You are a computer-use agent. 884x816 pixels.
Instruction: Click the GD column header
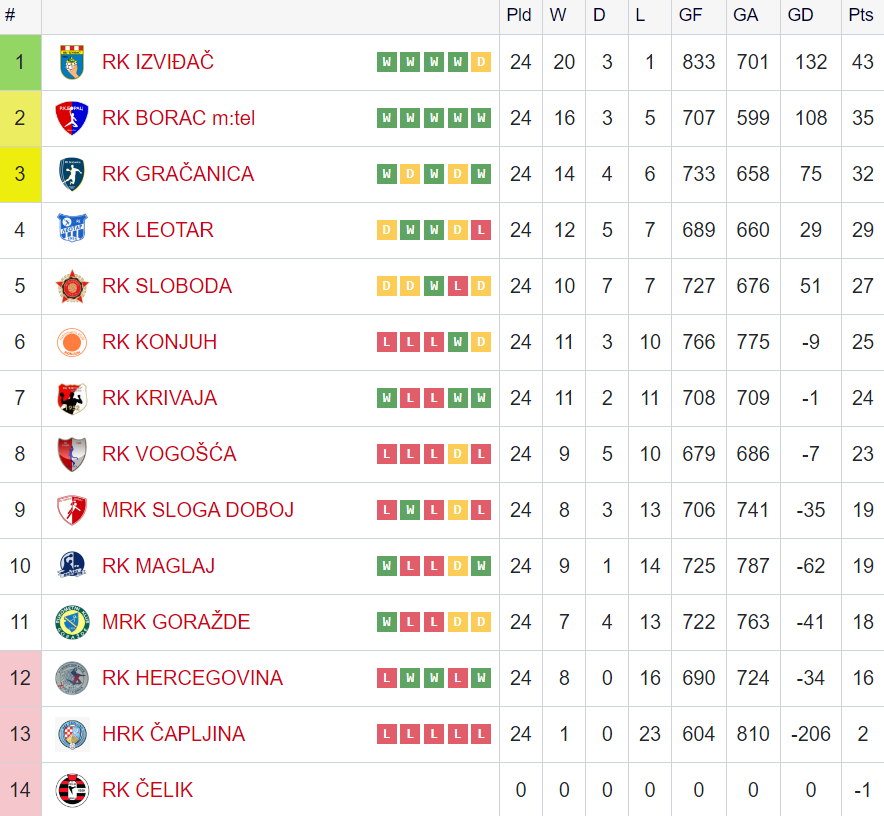click(800, 15)
